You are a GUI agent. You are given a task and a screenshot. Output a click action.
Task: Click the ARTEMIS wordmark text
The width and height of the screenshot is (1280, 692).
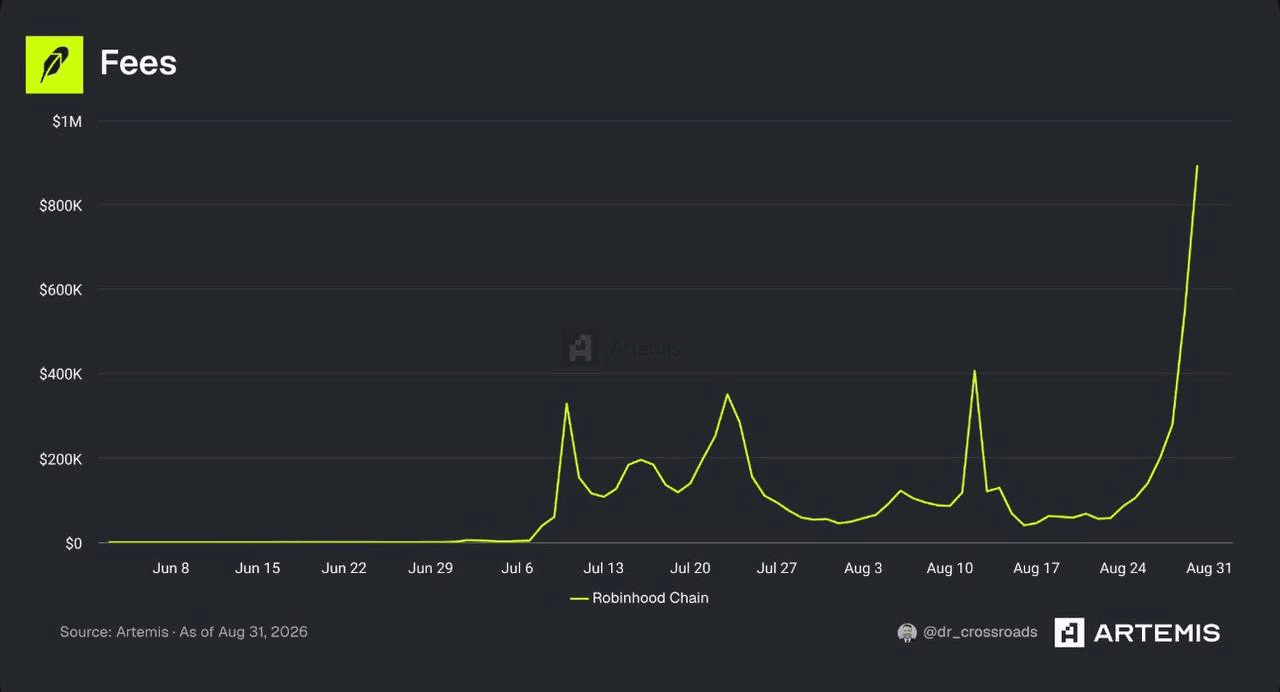(1157, 632)
